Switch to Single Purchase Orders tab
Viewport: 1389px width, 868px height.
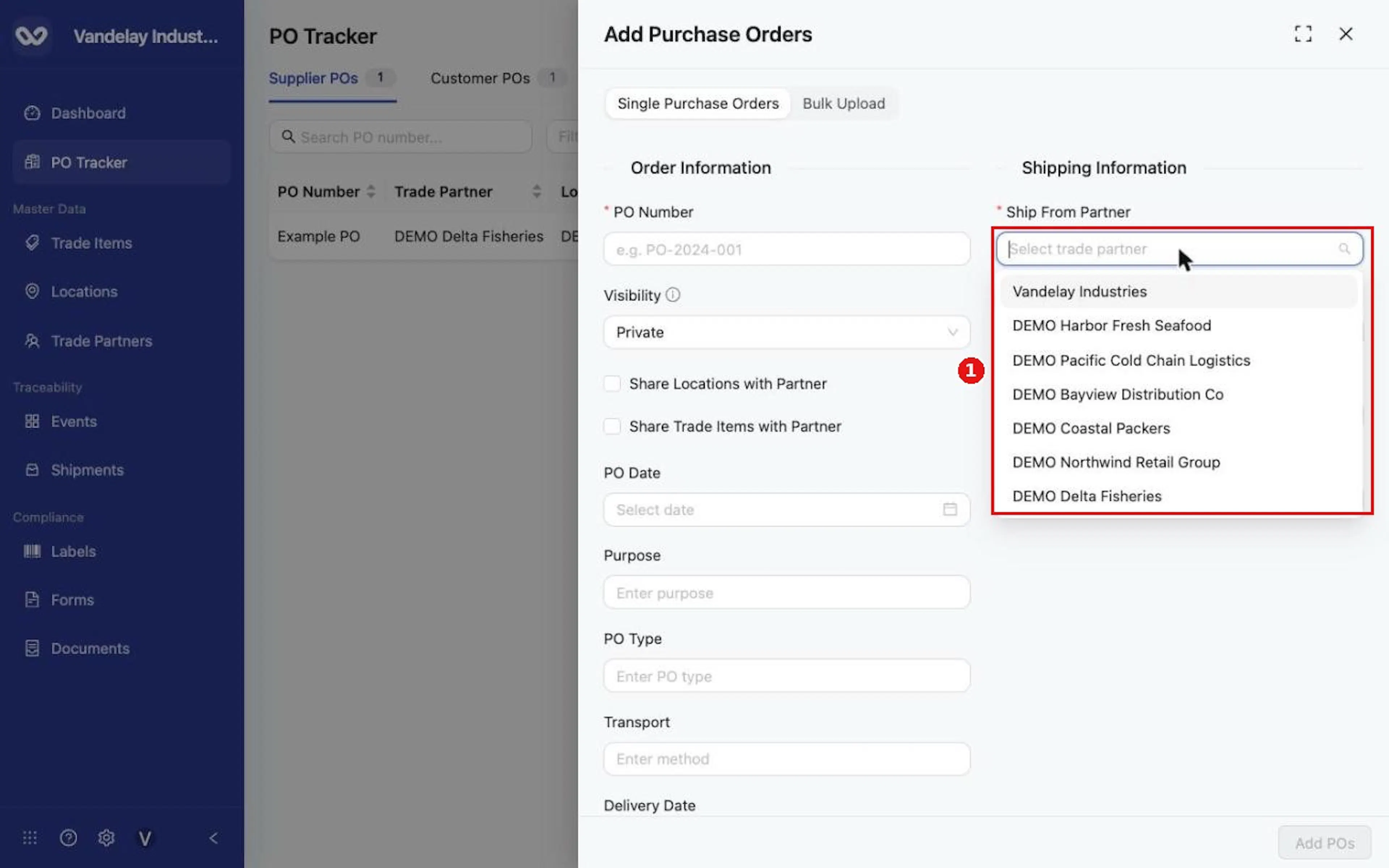tap(698, 103)
